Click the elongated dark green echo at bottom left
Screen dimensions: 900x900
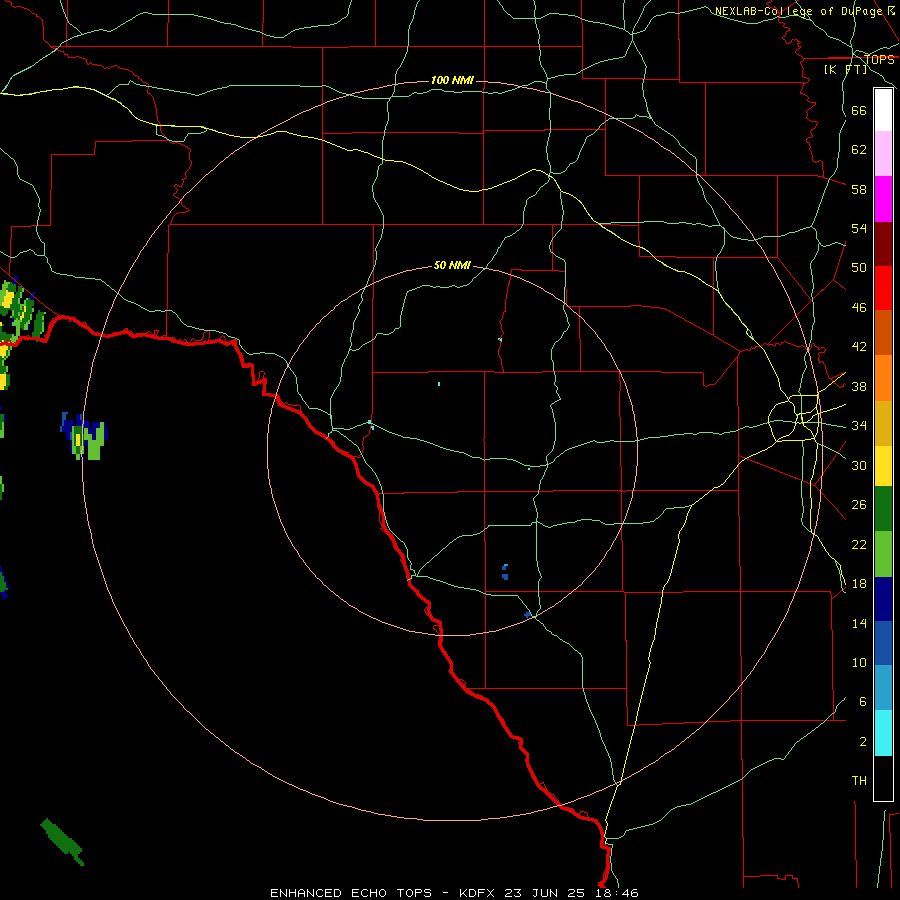pyautogui.click(x=63, y=841)
